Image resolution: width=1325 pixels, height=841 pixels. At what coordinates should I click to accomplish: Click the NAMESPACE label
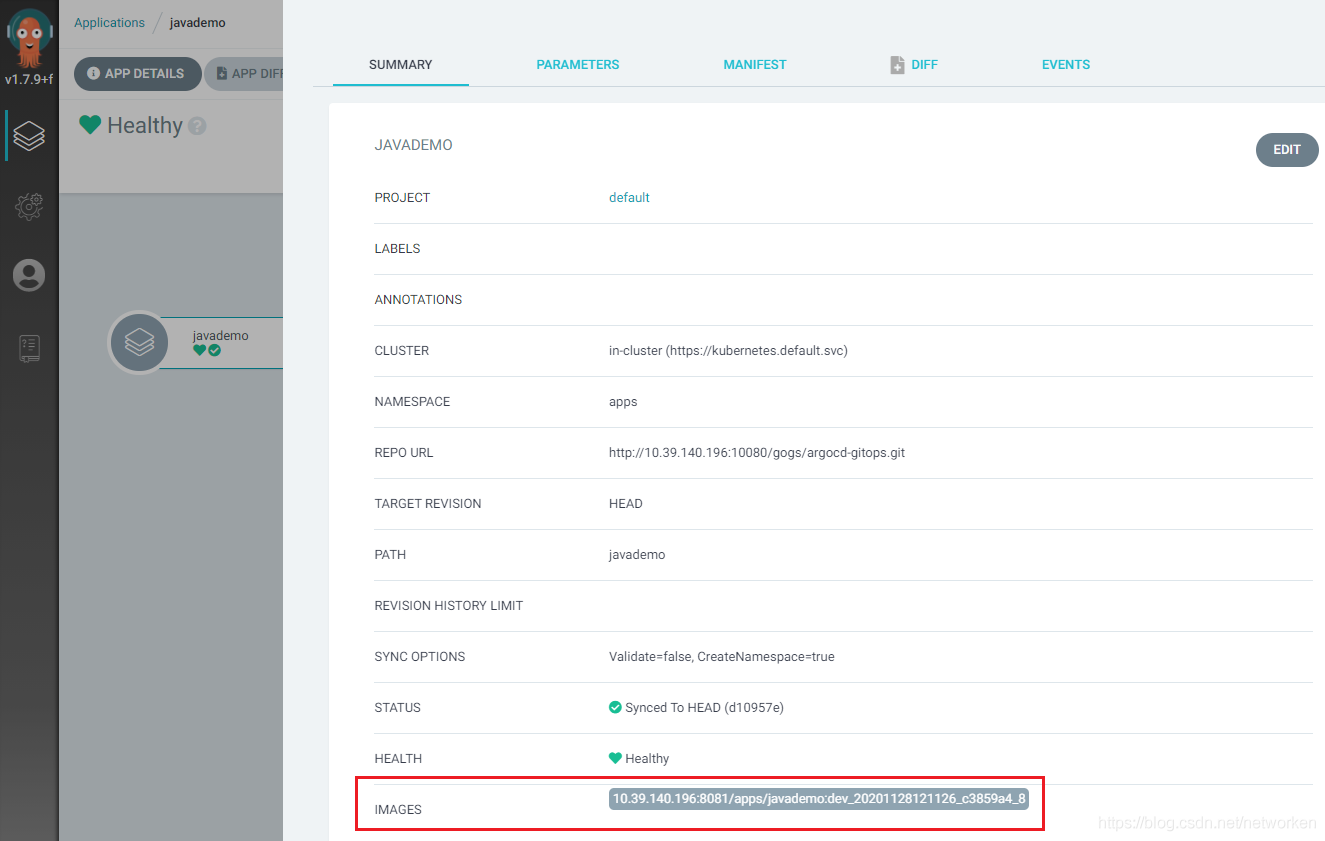pos(412,401)
